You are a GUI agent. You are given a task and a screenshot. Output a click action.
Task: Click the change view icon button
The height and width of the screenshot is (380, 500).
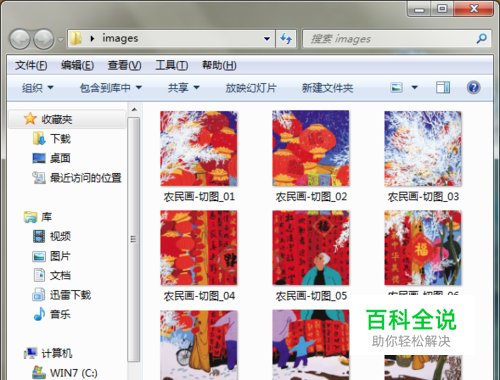[x=396, y=88]
